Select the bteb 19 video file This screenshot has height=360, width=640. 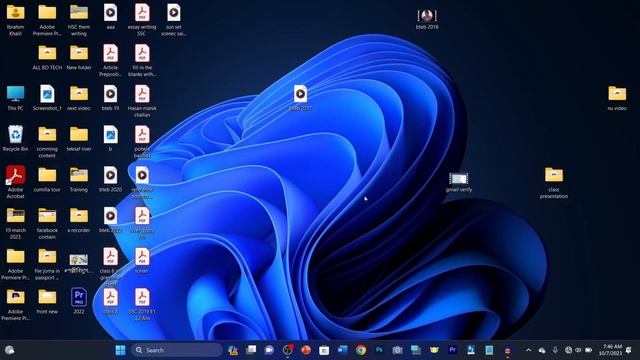pyautogui.click(x=111, y=98)
